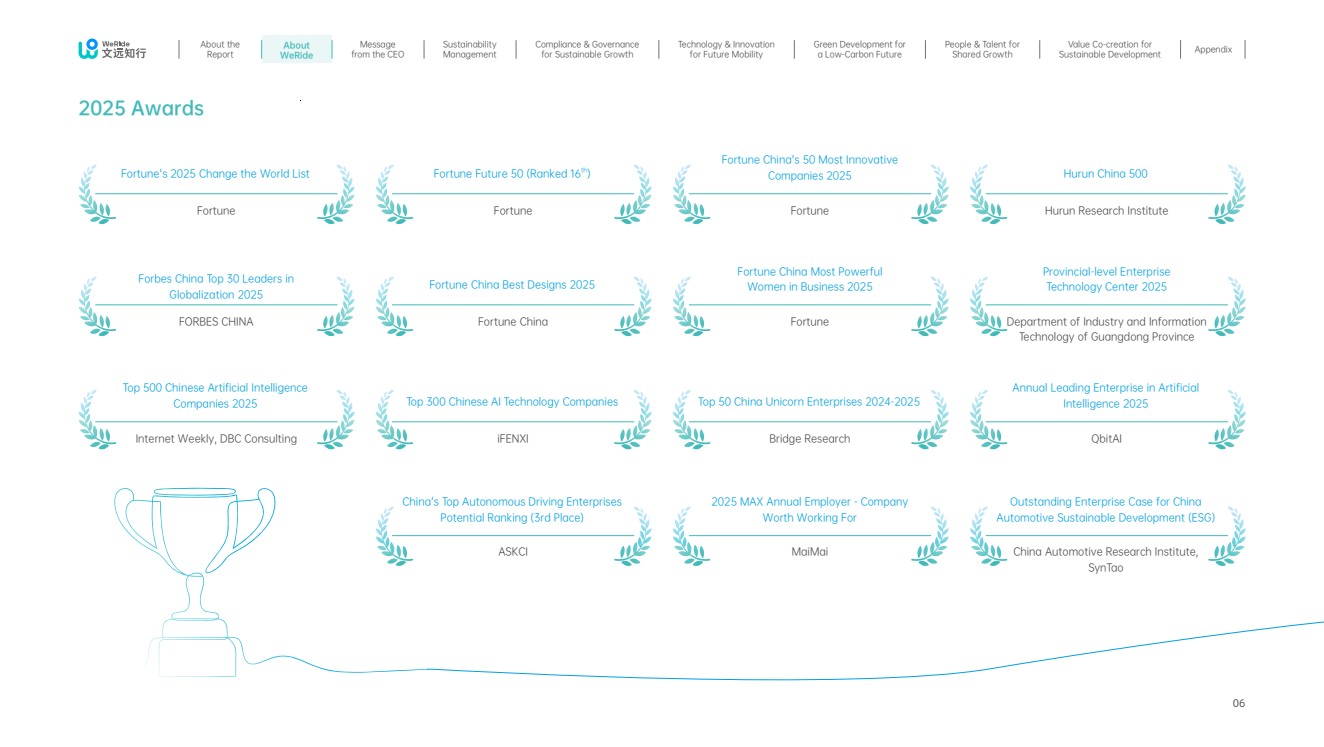The height and width of the screenshot is (747, 1324).
Task: Go to Message from the CEO
Action: coord(377,50)
